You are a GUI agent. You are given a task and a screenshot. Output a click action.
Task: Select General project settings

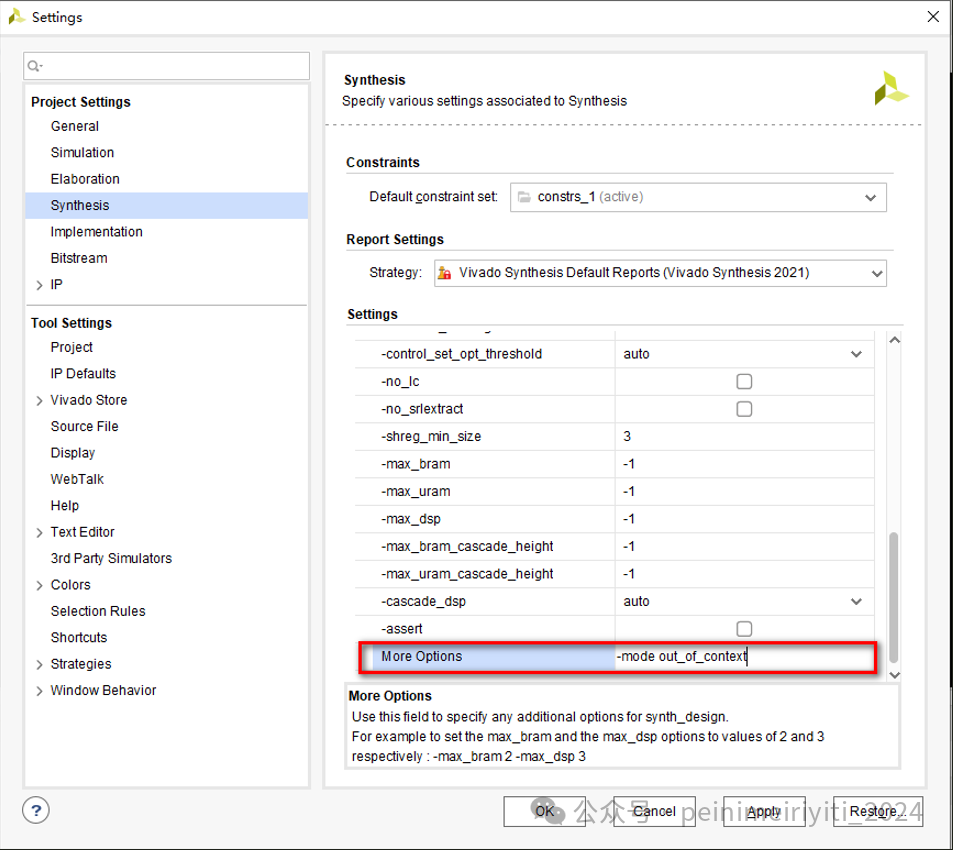75,126
